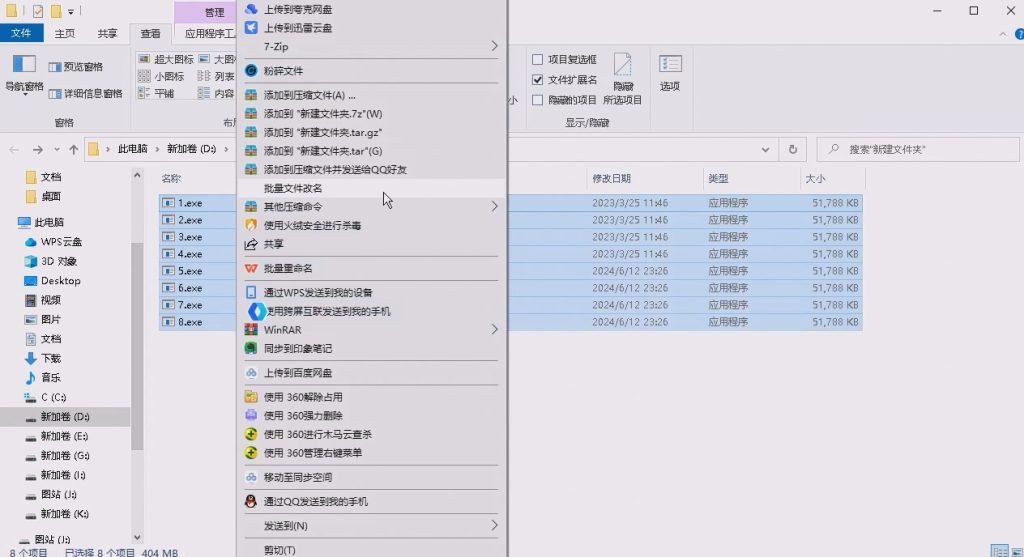1024x557 pixels.
Task: Click the 搜索"新建文件夹" search box
Action: point(920,149)
